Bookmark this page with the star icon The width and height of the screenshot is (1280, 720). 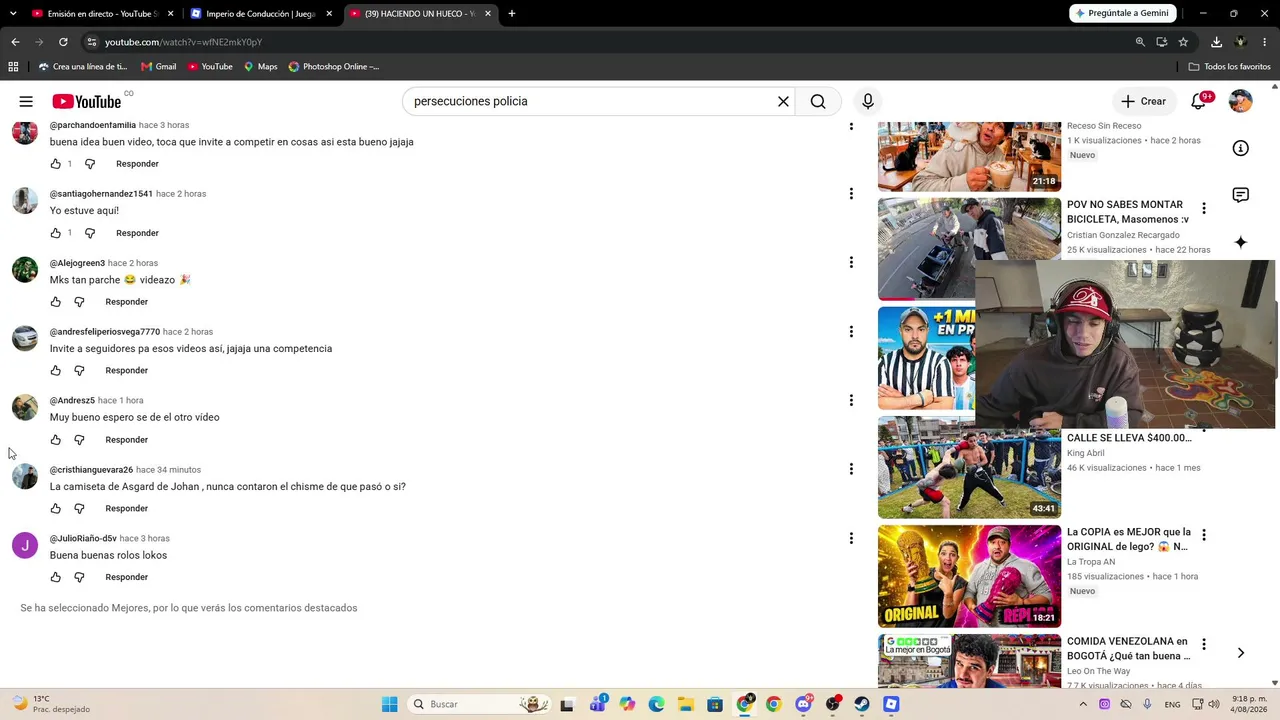[x=1183, y=42]
